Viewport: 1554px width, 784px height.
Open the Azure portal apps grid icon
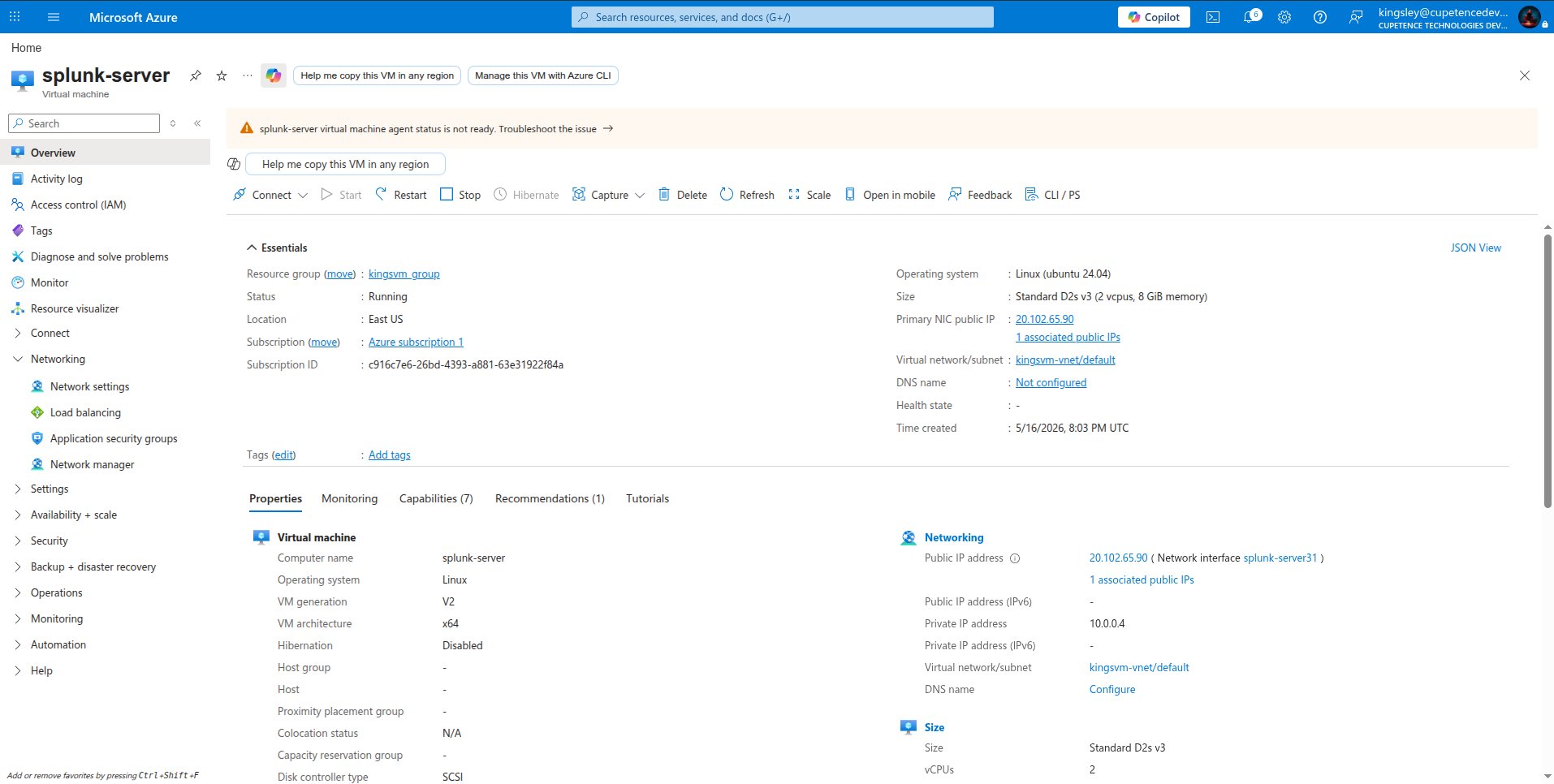click(x=15, y=17)
